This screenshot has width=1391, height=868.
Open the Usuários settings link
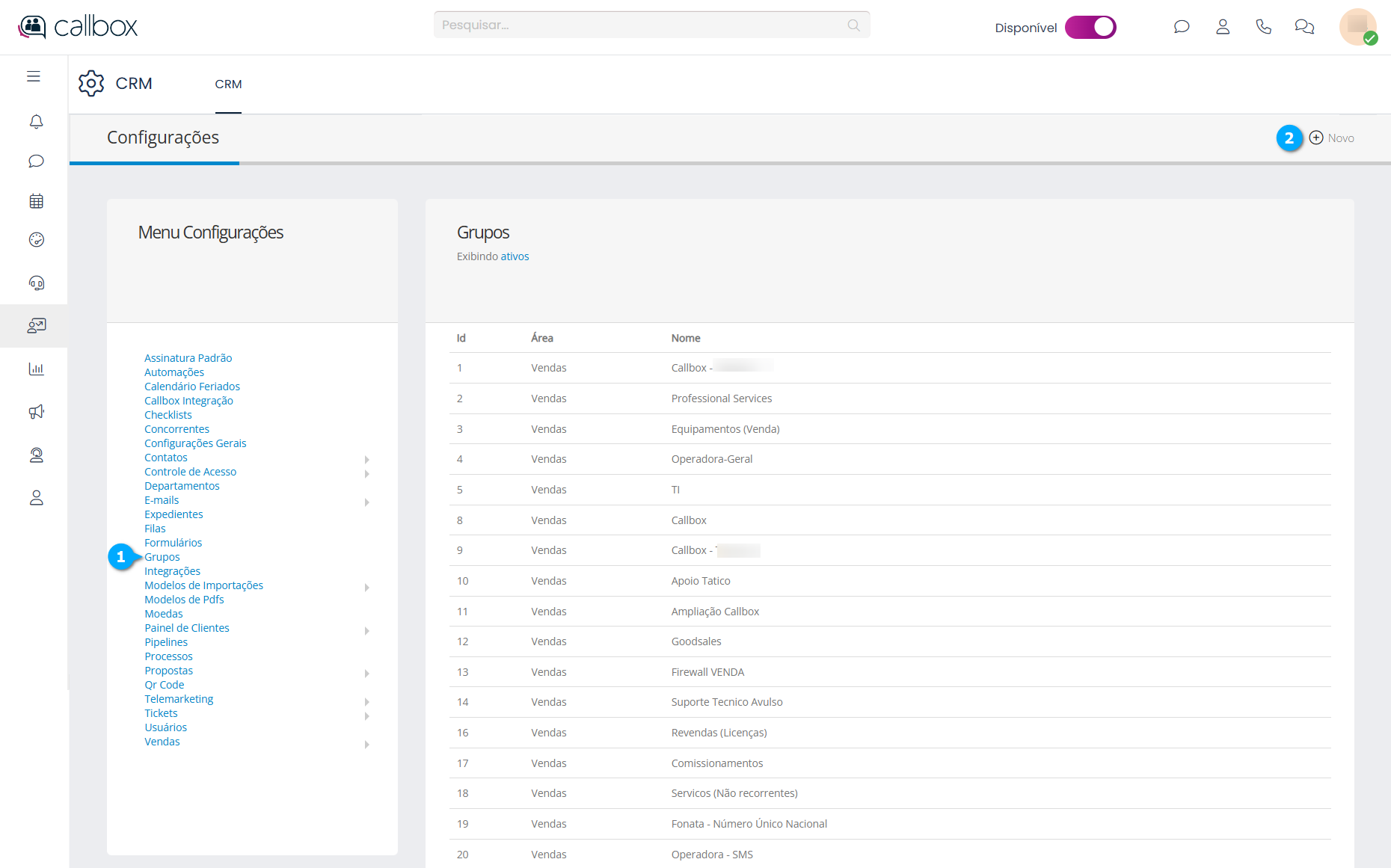(165, 727)
